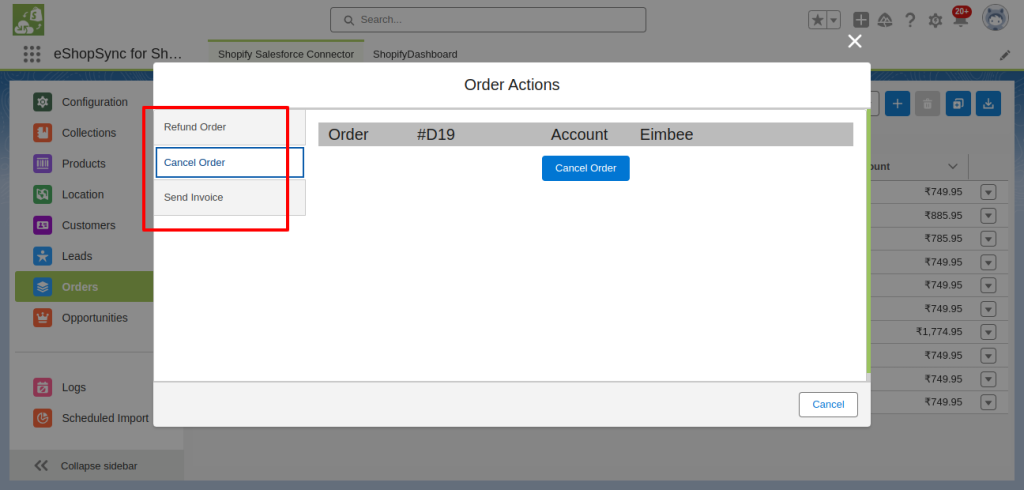1024x490 pixels.
Task: Sort by the amount column chevron
Action: coord(953,167)
